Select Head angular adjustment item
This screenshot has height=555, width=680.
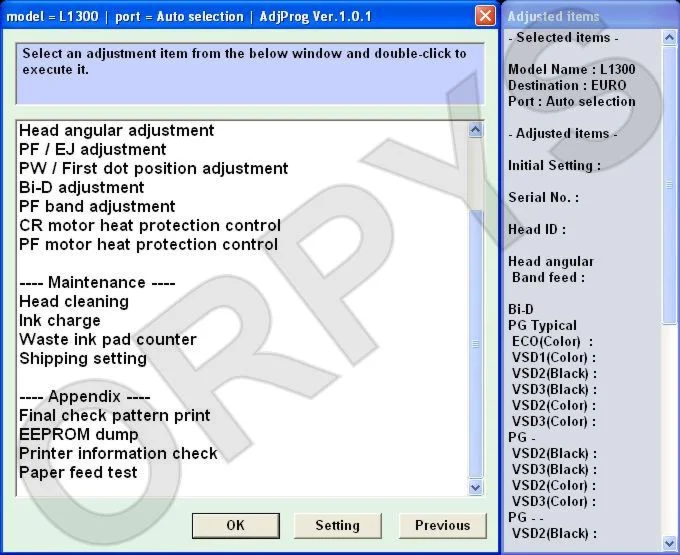(117, 131)
